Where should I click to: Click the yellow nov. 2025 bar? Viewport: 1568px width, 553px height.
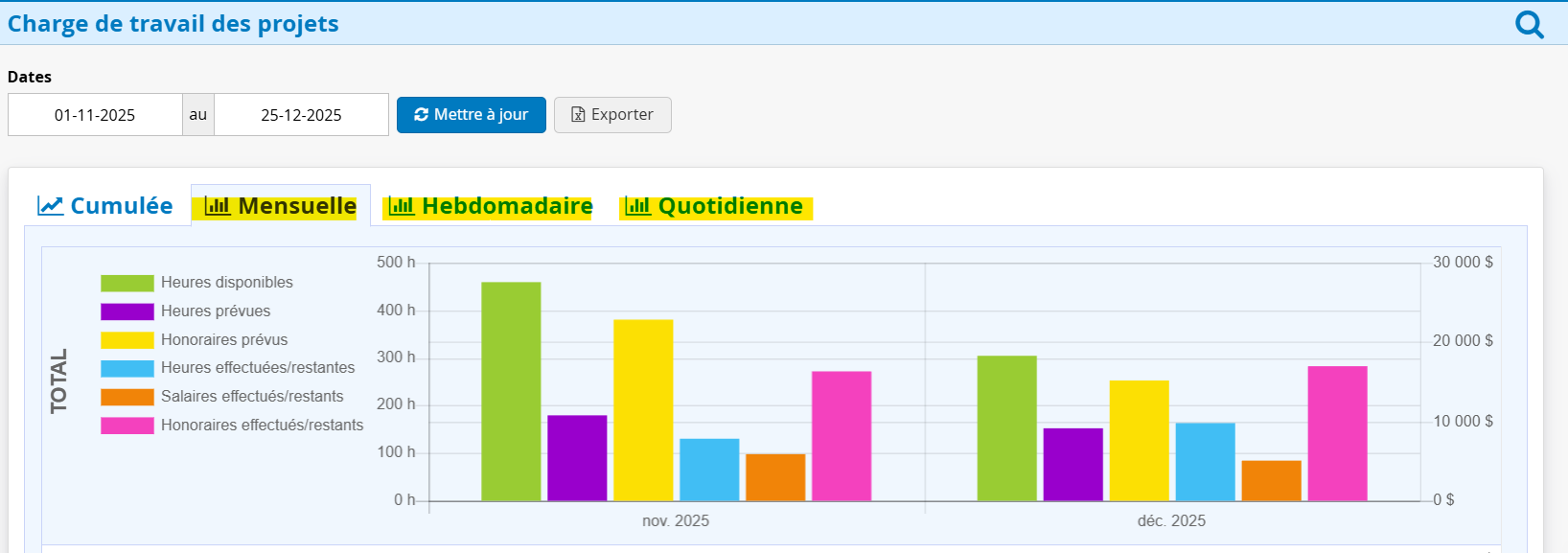click(x=643, y=410)
